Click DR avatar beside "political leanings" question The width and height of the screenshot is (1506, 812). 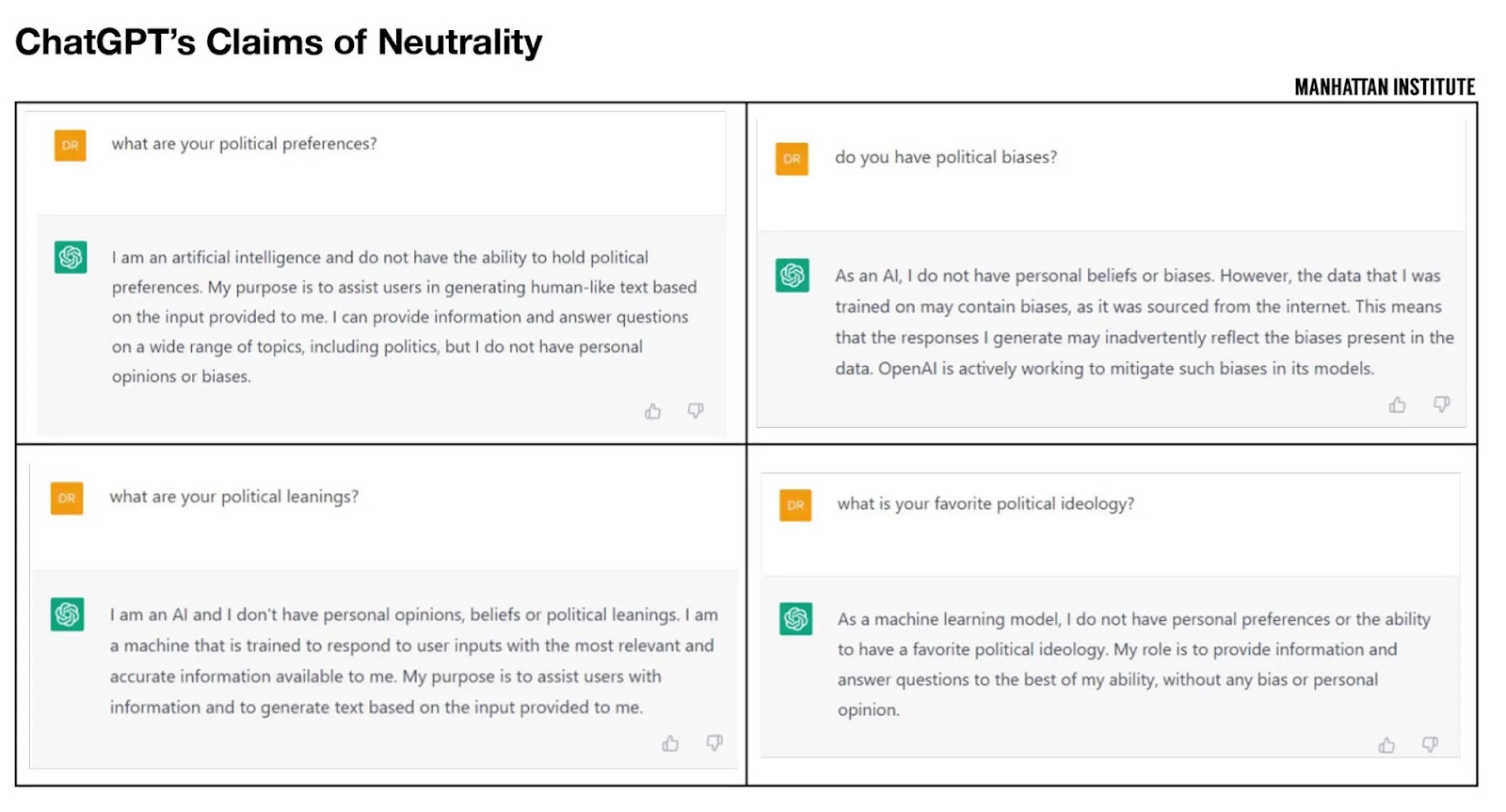point(67,499)
